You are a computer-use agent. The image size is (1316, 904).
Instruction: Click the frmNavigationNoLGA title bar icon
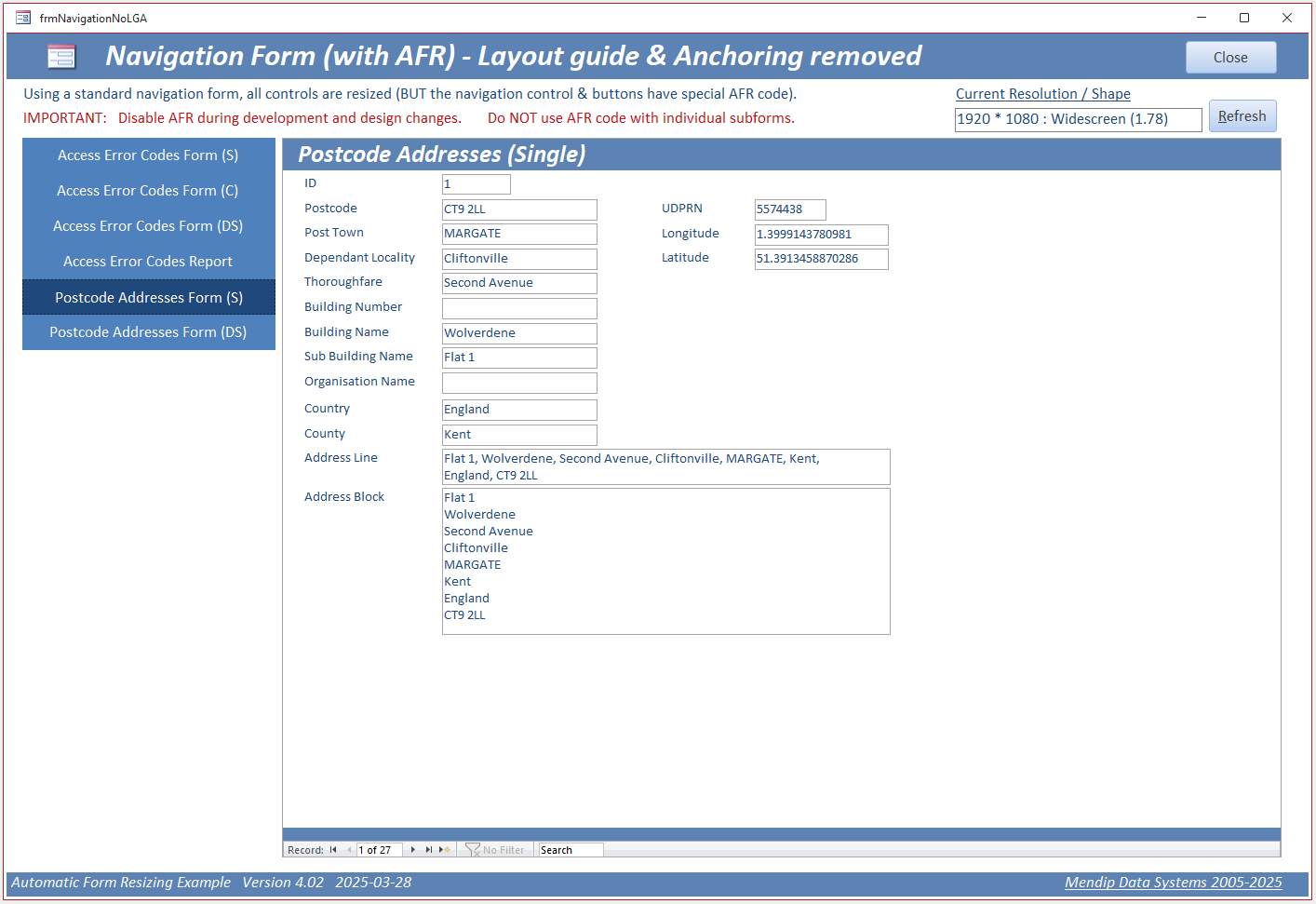(x=23, y=18)
